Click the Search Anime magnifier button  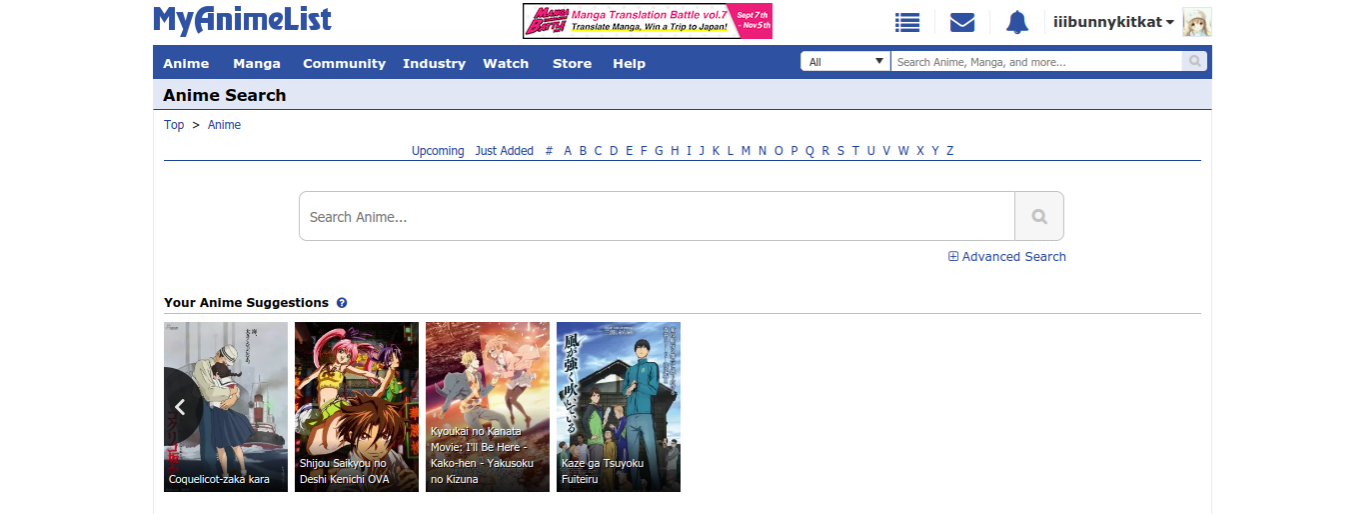(1039, 216)
